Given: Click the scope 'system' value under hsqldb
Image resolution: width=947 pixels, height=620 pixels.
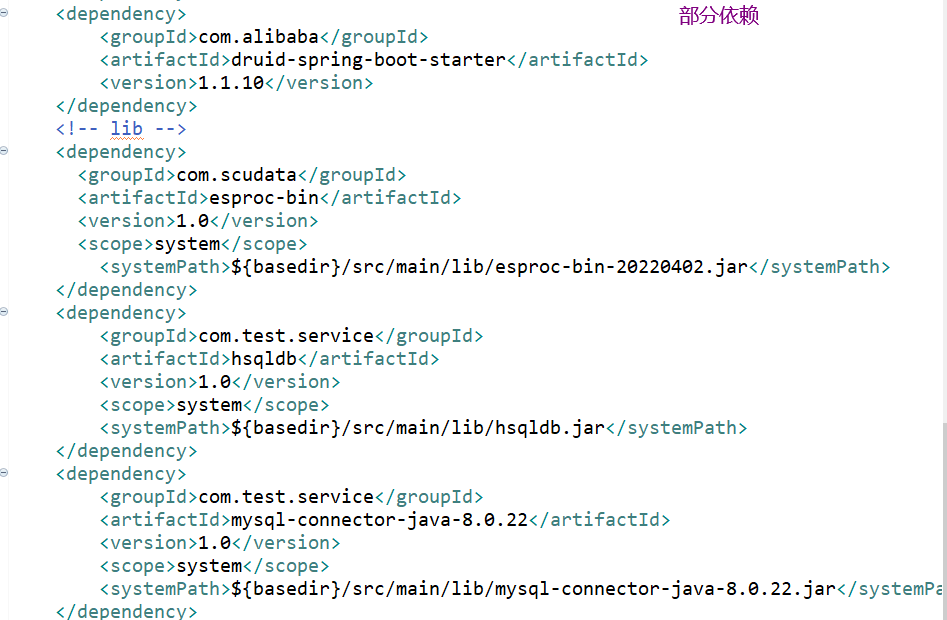Looking at the screenshot, I should (x=209, y=405).
